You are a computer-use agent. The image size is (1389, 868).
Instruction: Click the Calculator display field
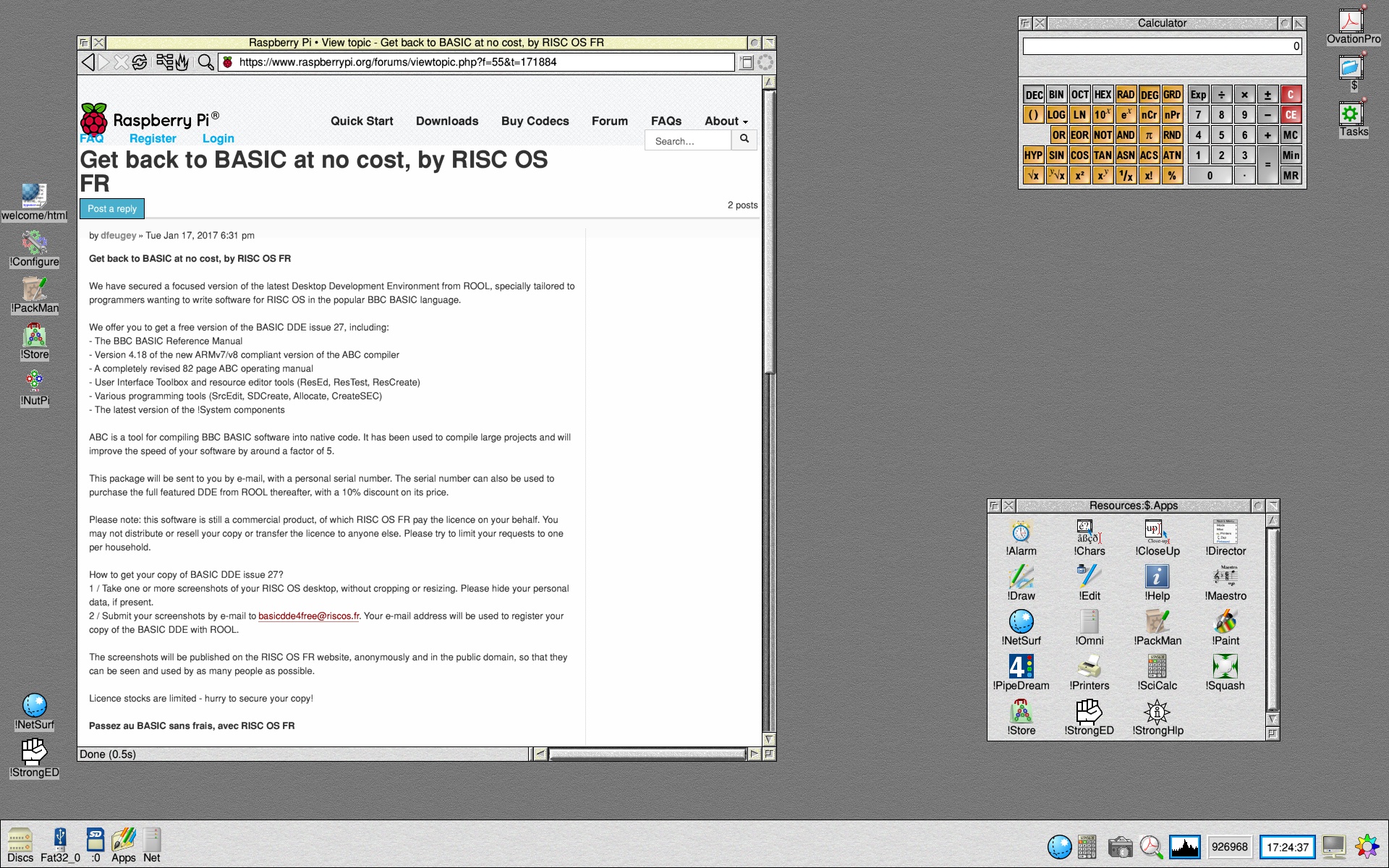point(1162,46)
